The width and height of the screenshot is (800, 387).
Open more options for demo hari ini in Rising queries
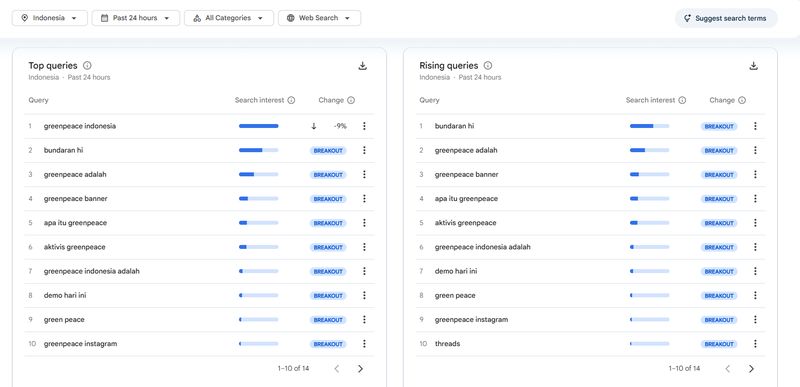[x=755, y=271]
